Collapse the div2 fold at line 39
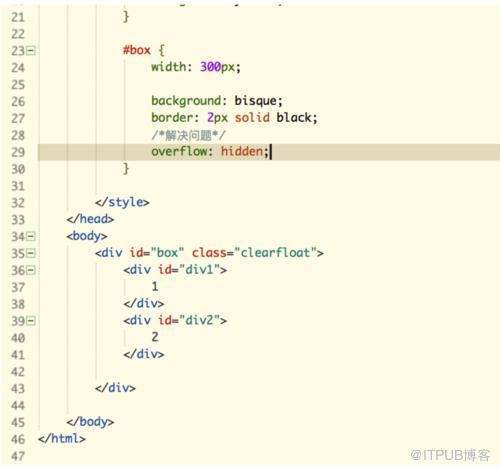500x470 pixels. point(31,321)
